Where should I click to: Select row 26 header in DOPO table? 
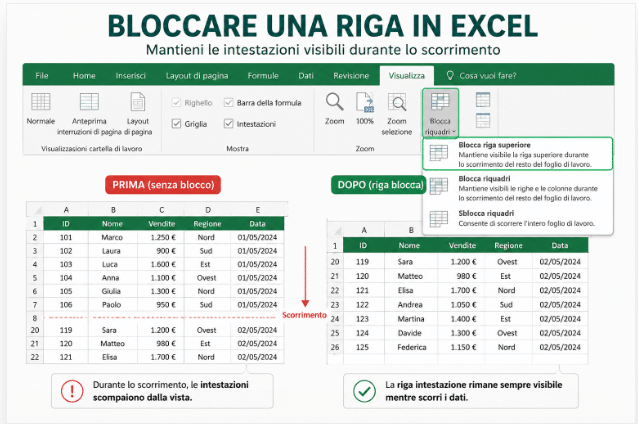335,347
